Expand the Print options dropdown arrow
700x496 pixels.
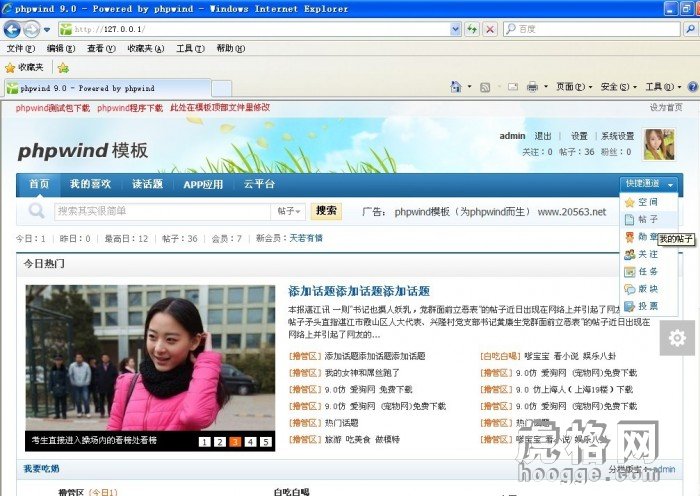point(546,87)
